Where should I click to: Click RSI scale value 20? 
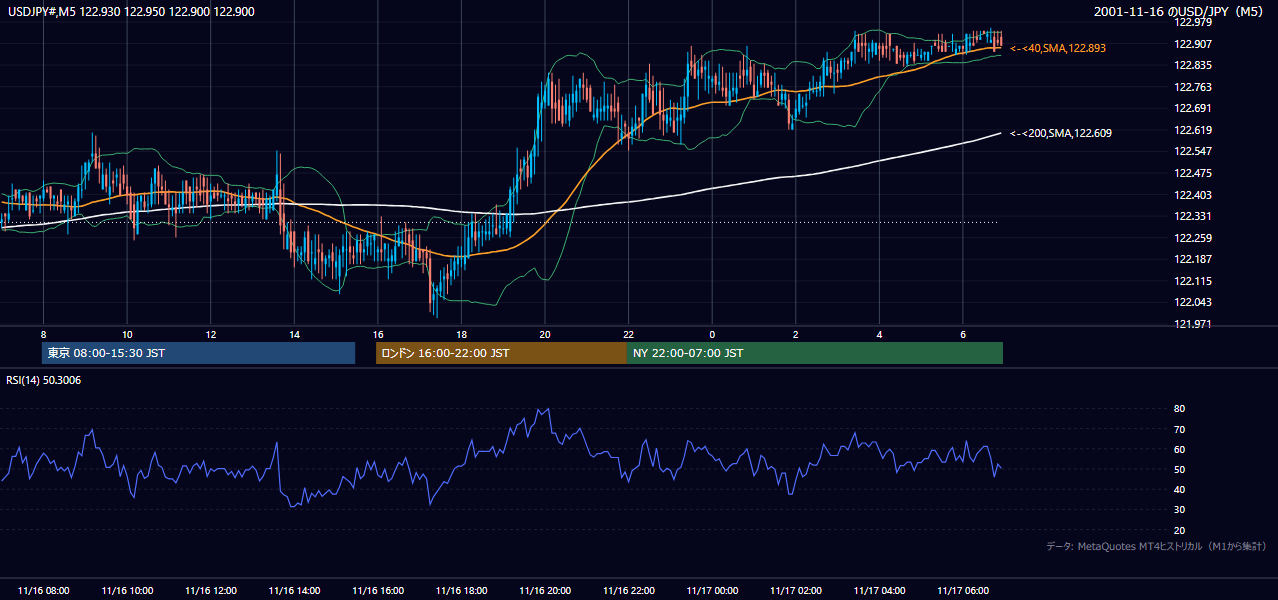click(1179, 530)
